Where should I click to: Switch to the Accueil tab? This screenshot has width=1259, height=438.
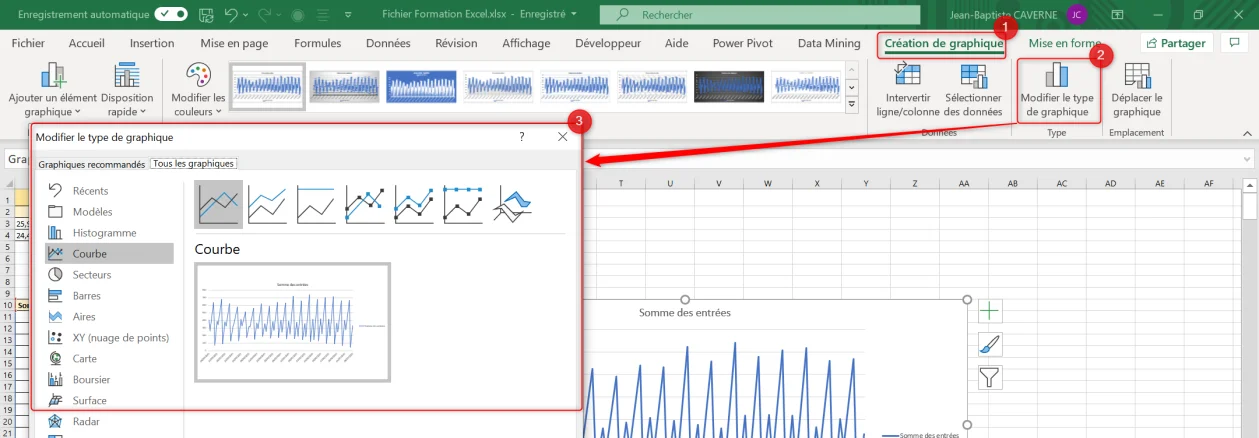pos(87,43)
